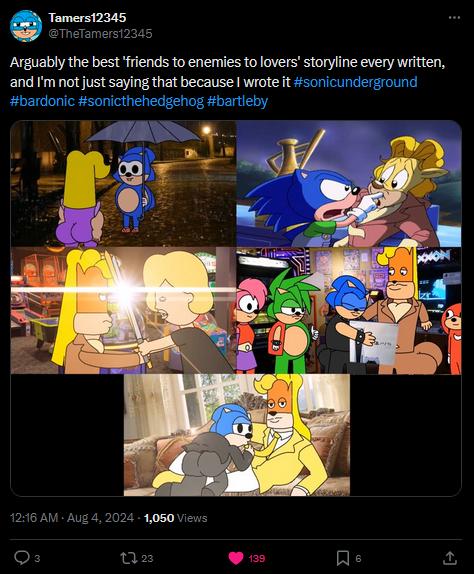Viewport: 474px width, 574px height.
Task: Open the rainy umbrella street image
Action: [123, 184]
